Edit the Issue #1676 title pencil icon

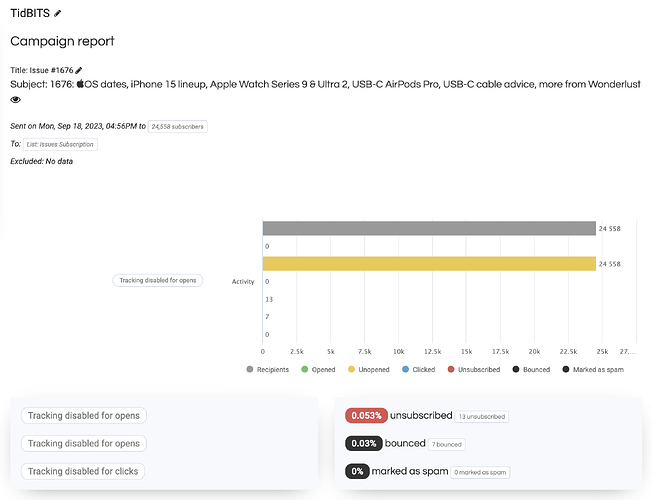(79, 70)
